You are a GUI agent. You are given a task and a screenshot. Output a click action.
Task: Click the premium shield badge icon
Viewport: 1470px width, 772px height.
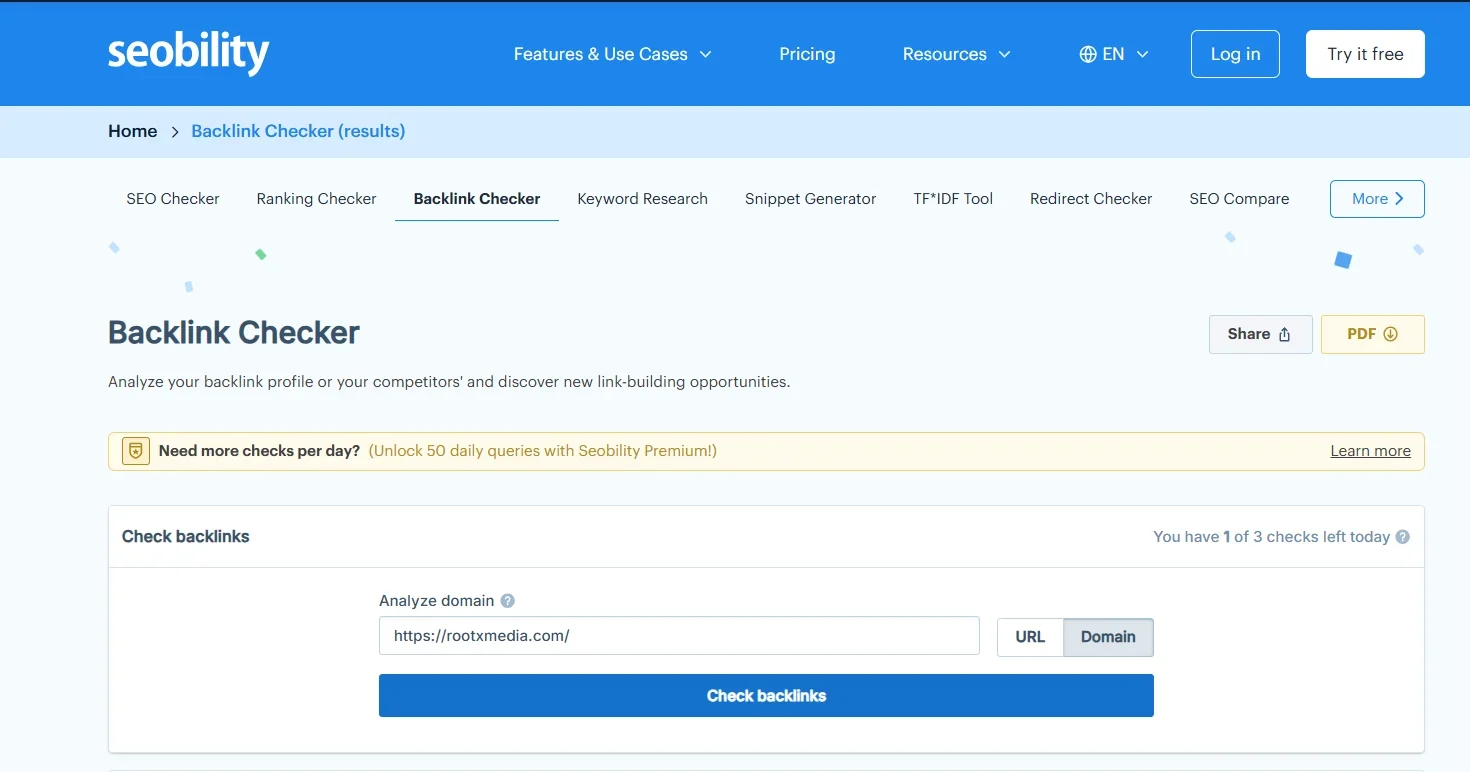pos(136,451)
